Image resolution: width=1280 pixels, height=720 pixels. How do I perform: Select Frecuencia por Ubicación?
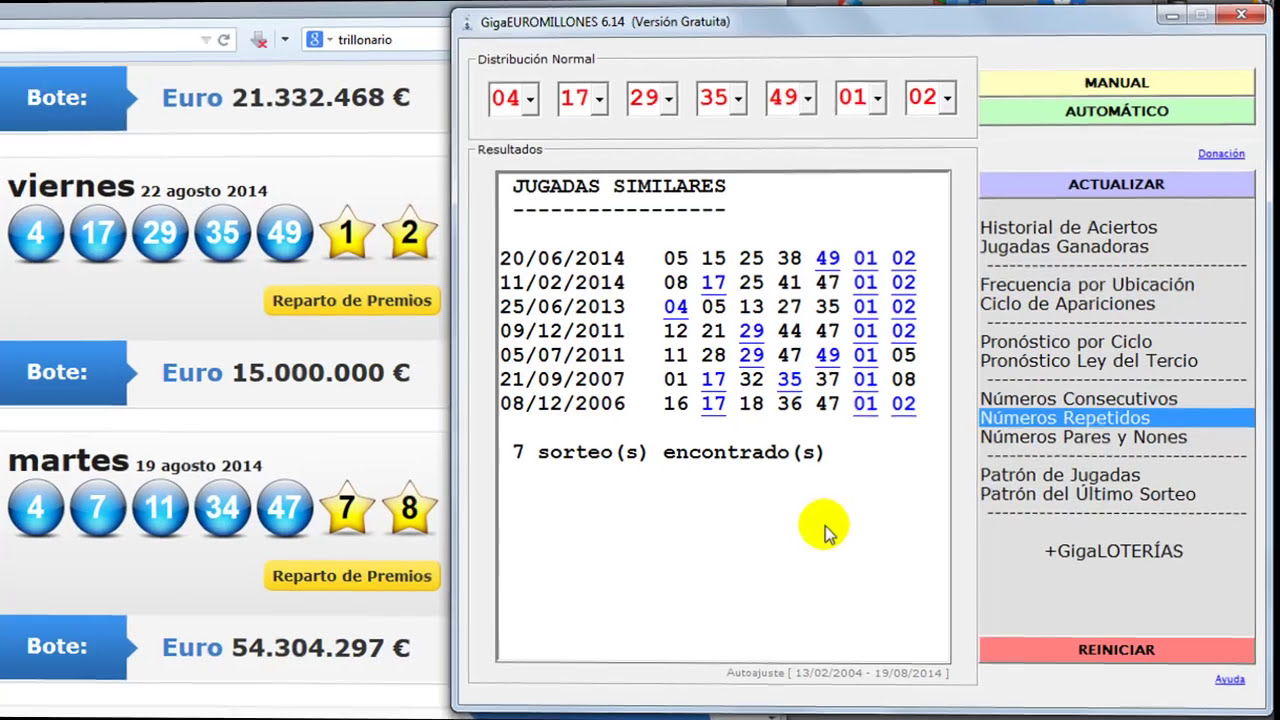pos(1087,285)
